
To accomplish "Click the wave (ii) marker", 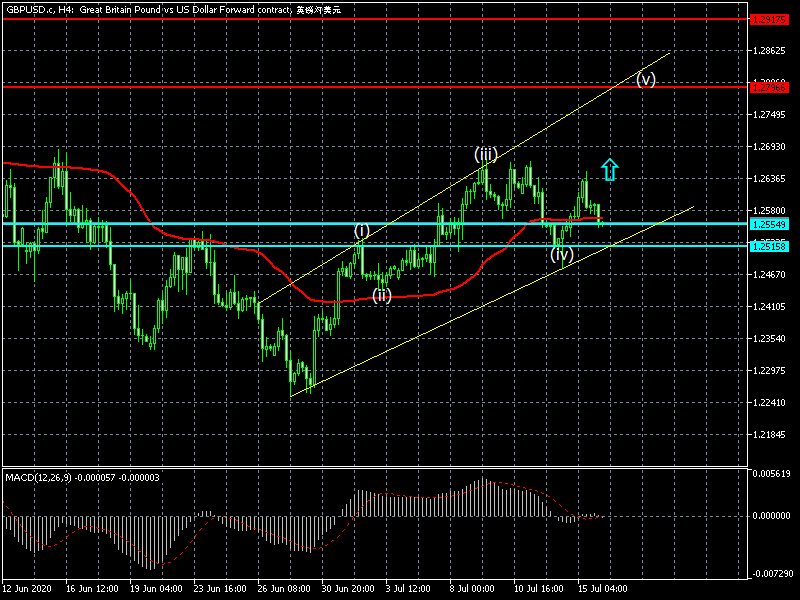I will click(382, 294).
